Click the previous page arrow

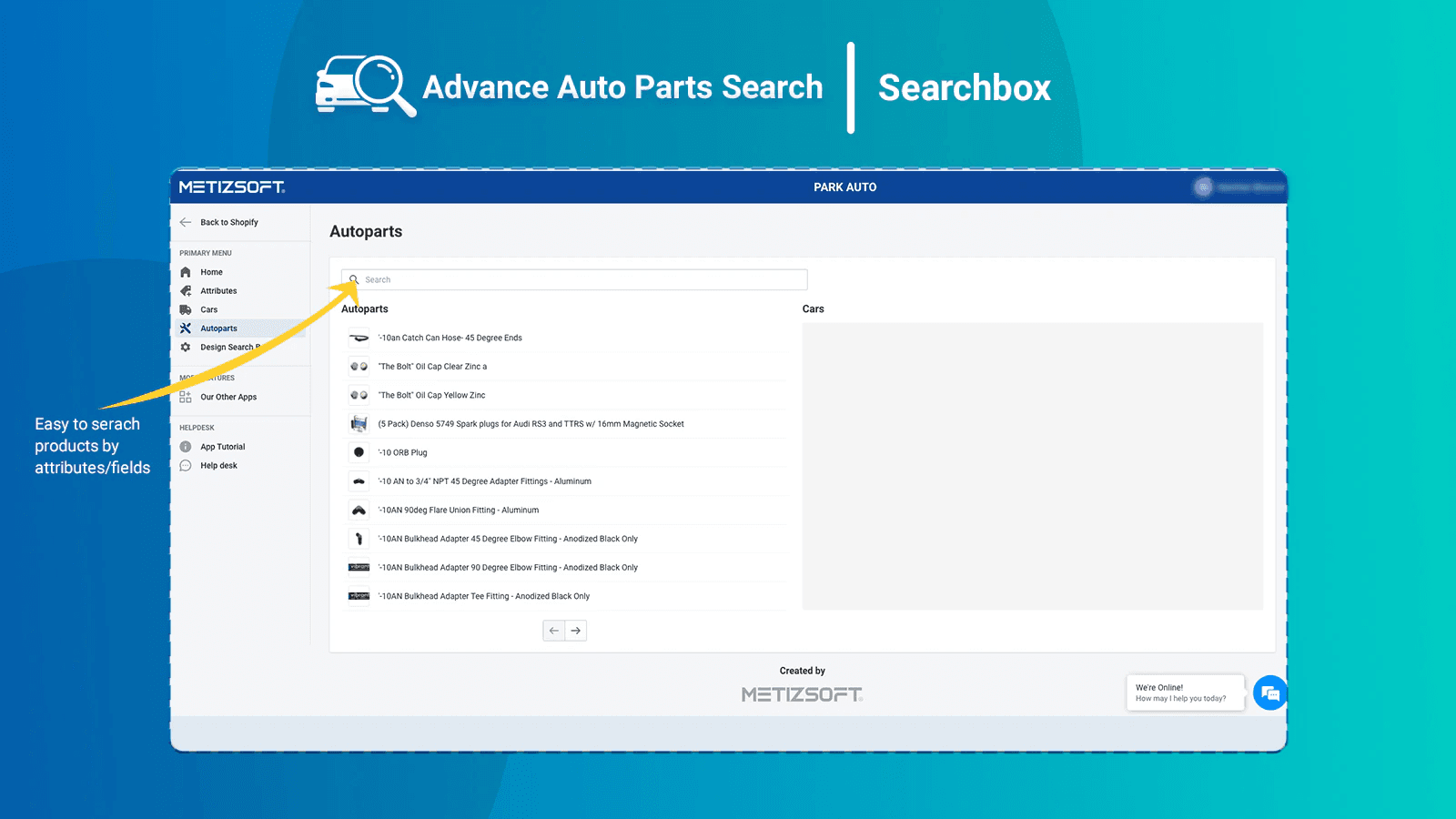point(553,630)
